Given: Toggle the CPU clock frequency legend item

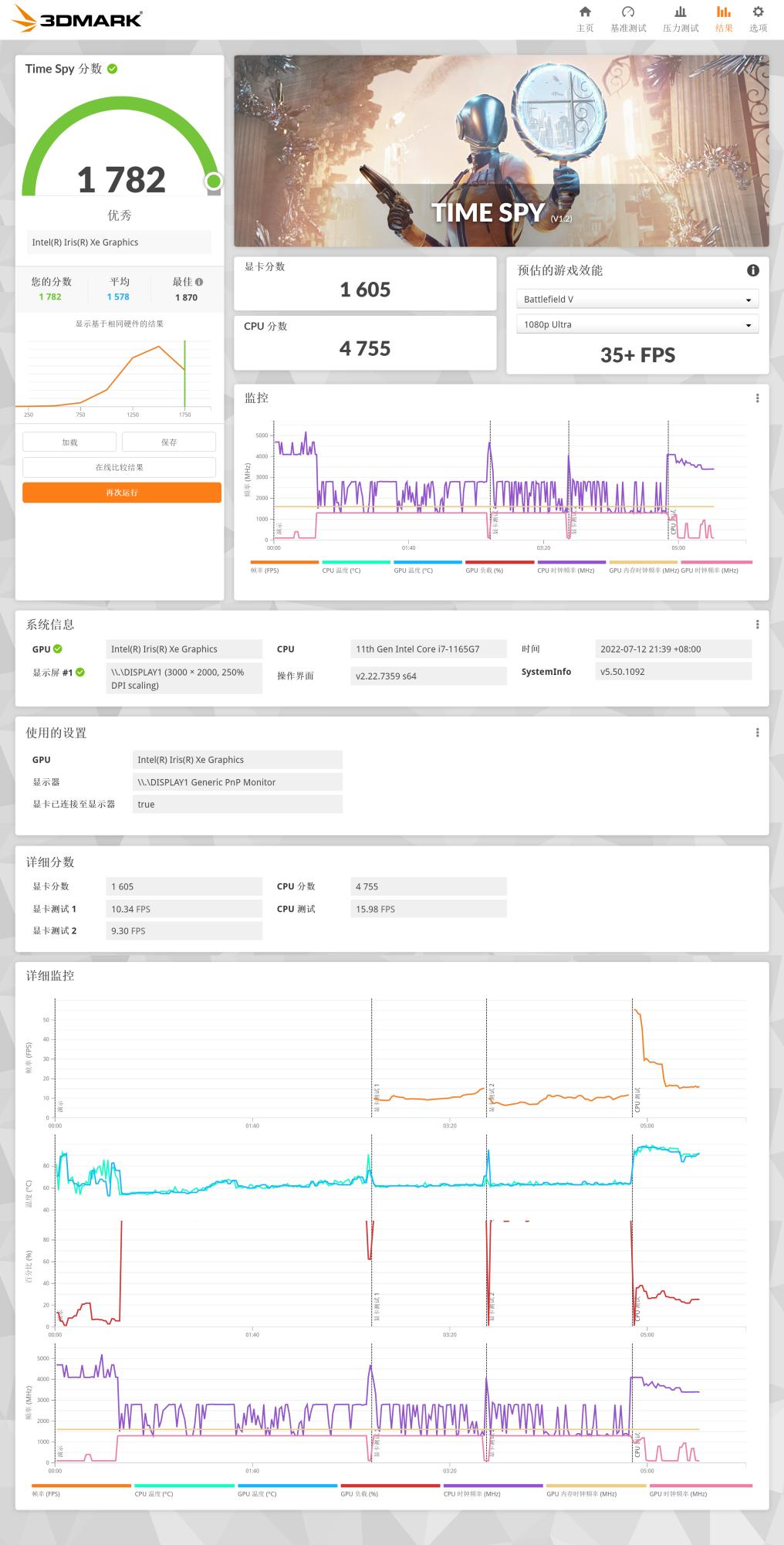Looking at the screenshot, I should (571, 567).
